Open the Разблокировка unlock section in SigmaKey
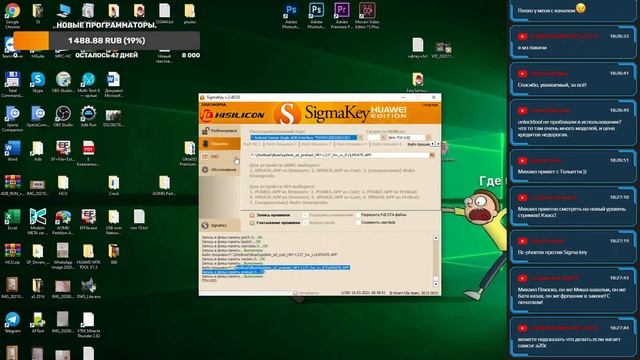Image resolution: width=640 pixels, height=360 pixels. point(220,131)
